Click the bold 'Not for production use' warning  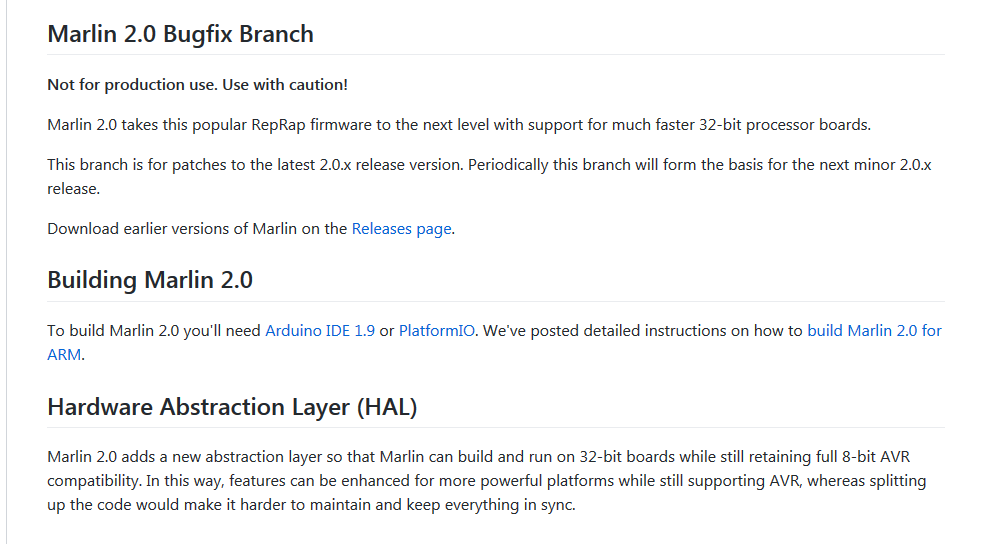click(198, 85)
